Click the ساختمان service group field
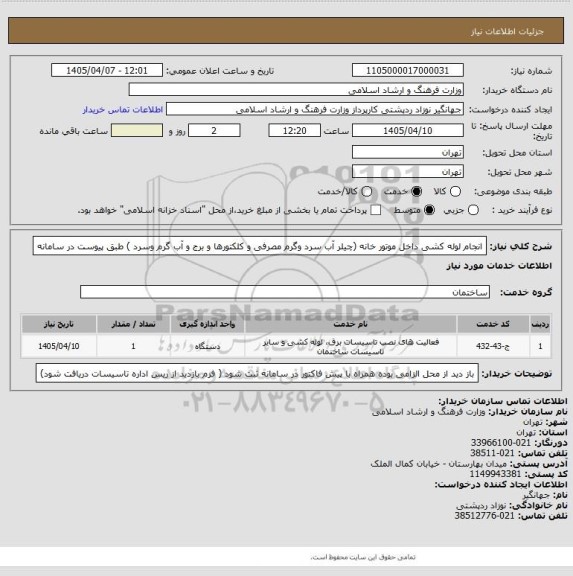 pos(285,292)
